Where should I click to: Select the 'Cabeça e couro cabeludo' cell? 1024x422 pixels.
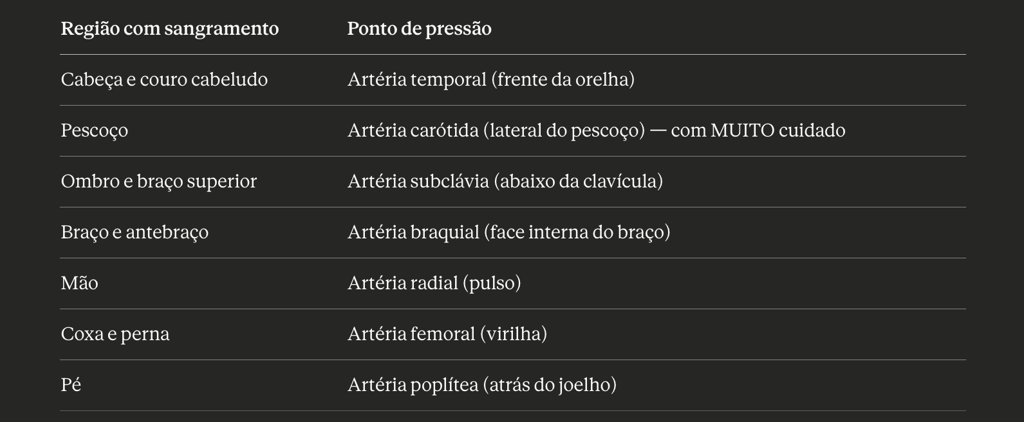coord(164,80)
